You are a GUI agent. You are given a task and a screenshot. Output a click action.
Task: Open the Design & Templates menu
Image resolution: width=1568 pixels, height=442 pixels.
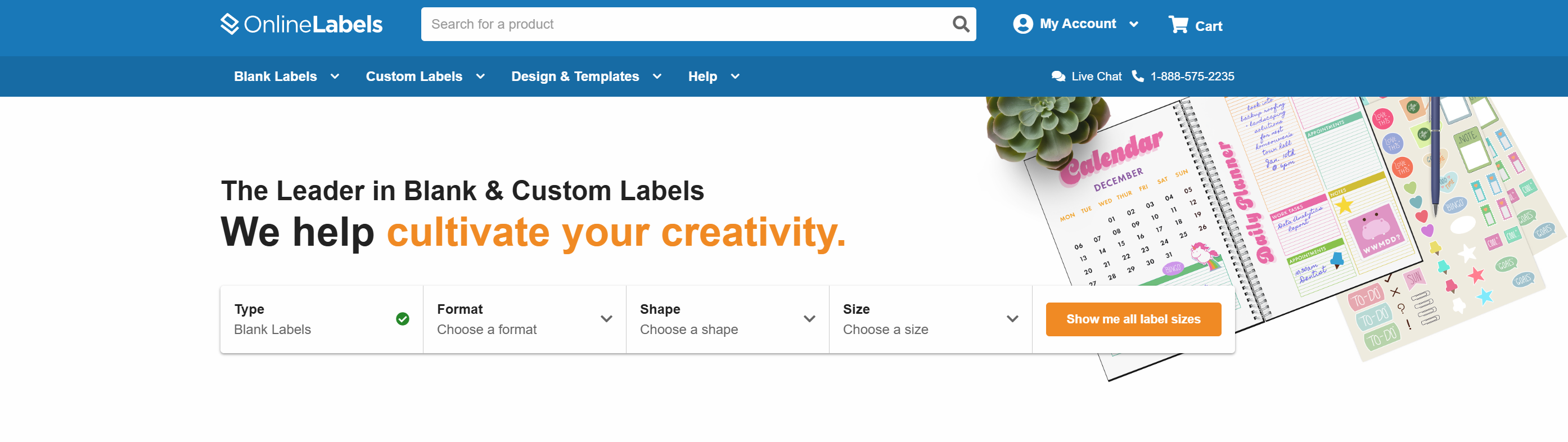point(585,76)
